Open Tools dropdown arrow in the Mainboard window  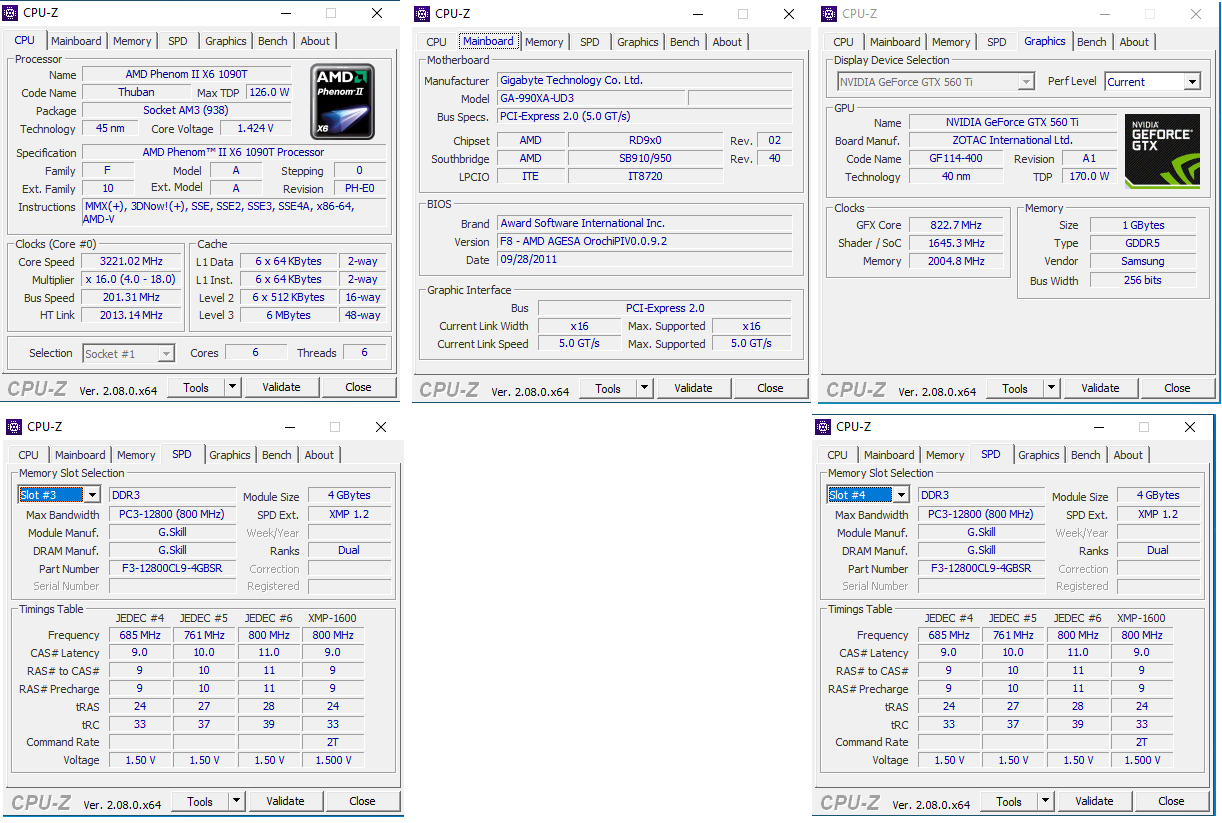click(x=643, y=389)
